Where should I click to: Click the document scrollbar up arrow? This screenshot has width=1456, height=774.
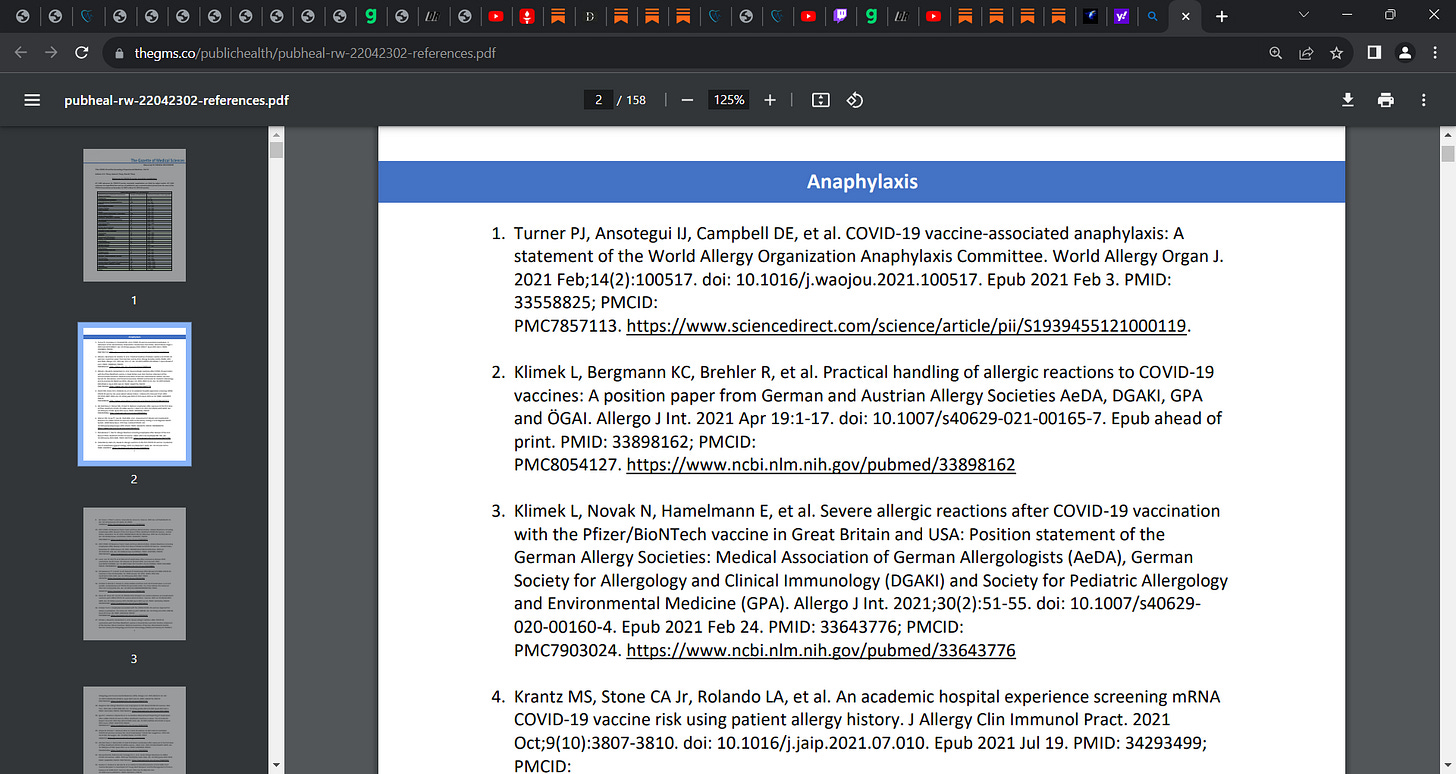1447,133
